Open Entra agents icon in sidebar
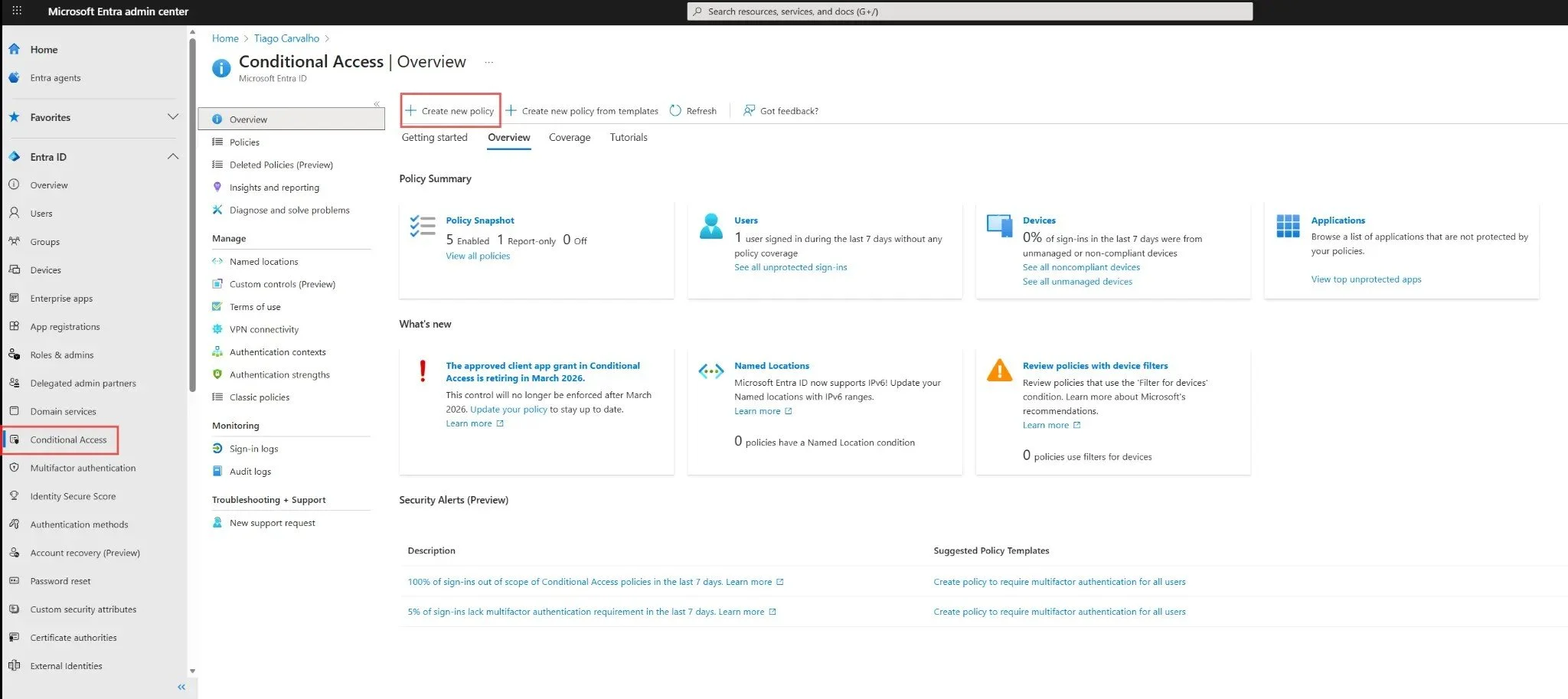1568x699 pixels. 14,77
